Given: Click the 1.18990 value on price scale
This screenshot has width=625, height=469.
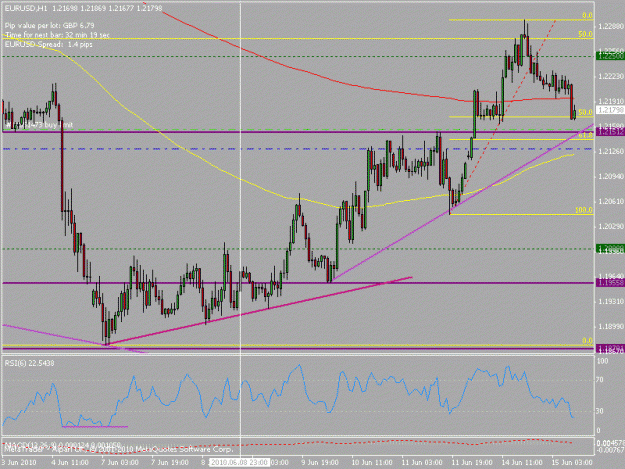Looking at the screenshot, I should click(x=611, y=327).
